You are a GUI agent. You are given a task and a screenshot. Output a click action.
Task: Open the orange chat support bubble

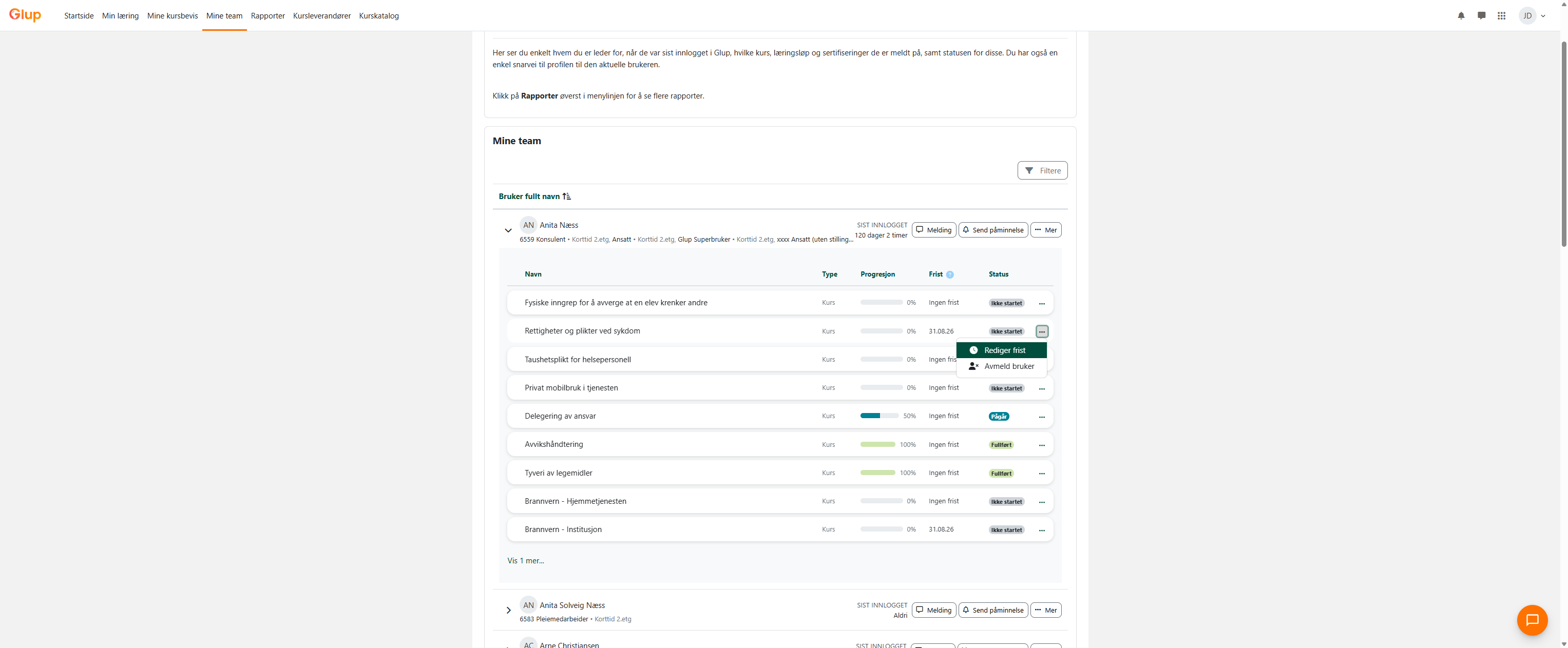pos(1532,619)
